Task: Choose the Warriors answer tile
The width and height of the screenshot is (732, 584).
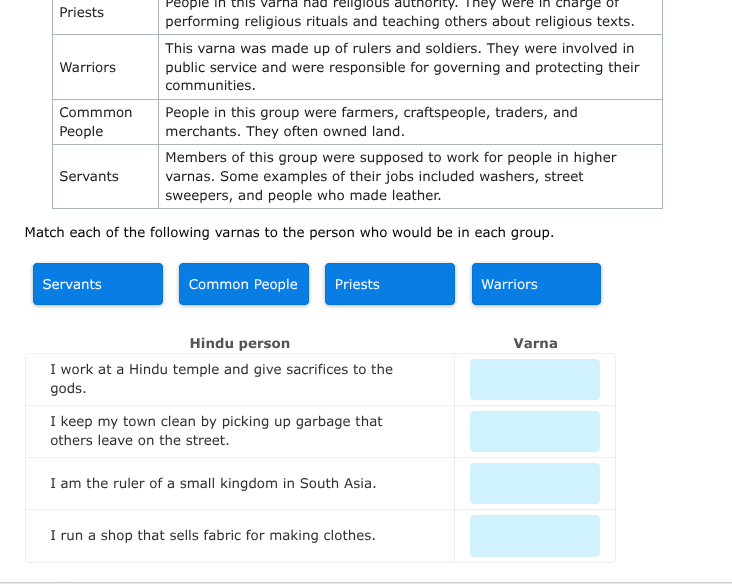Action: coord(536,284)
